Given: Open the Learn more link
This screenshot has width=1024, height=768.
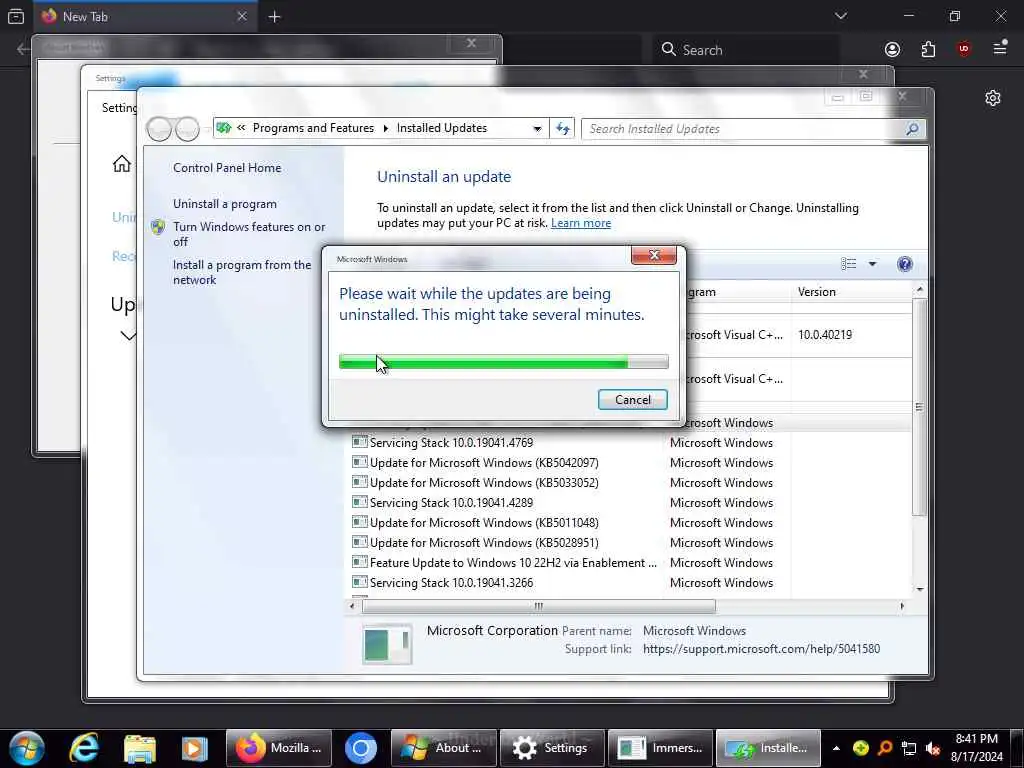Looking at the screenshot, I should point(581,223).
